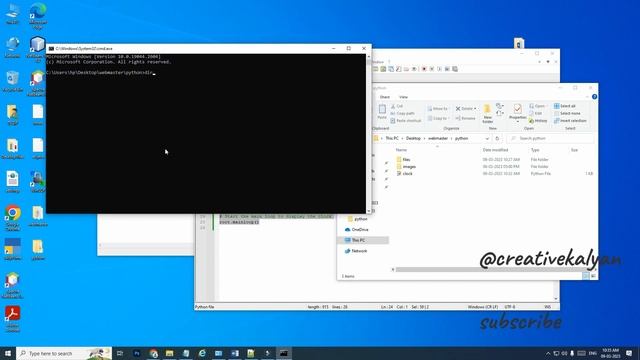640x360 pixels.
Task: Click Cut in the Clipboard group
Action: (x=396, y=106)
